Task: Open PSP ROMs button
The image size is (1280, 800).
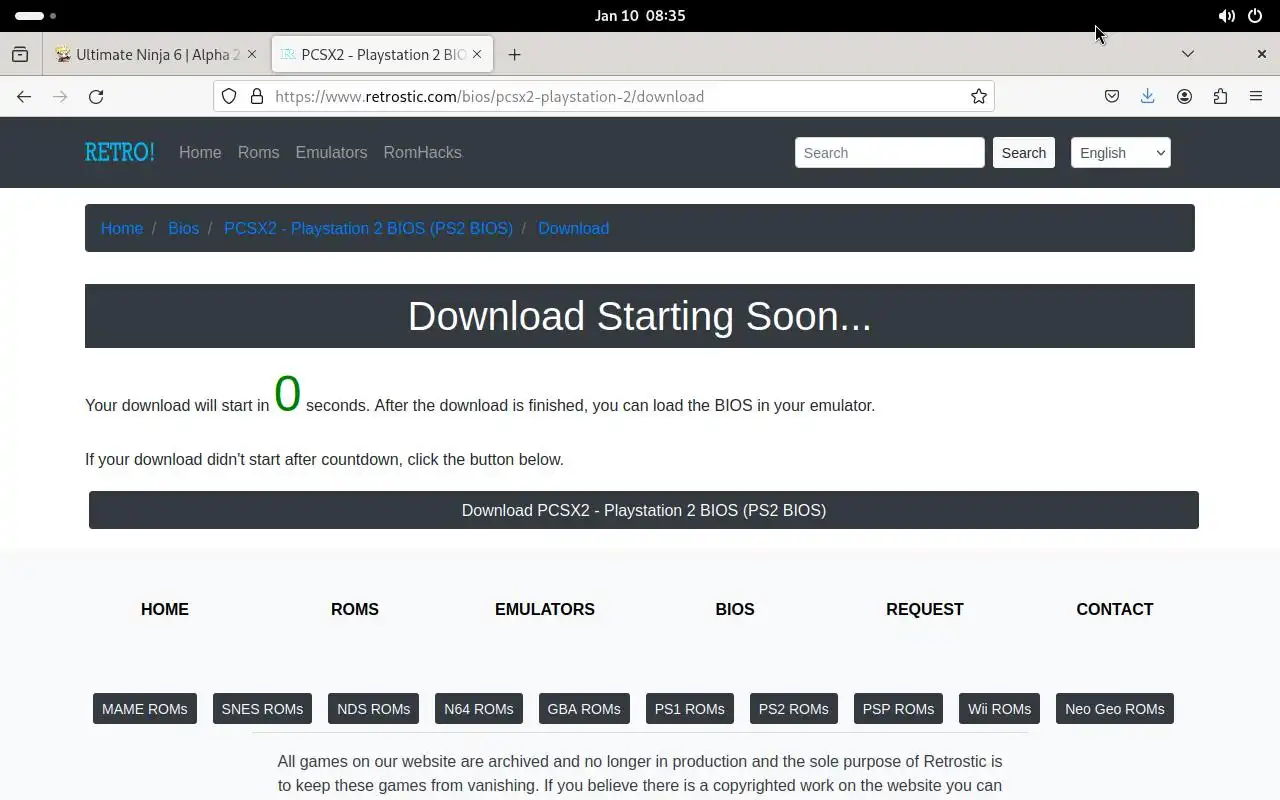Action: [x=898, y=709]
